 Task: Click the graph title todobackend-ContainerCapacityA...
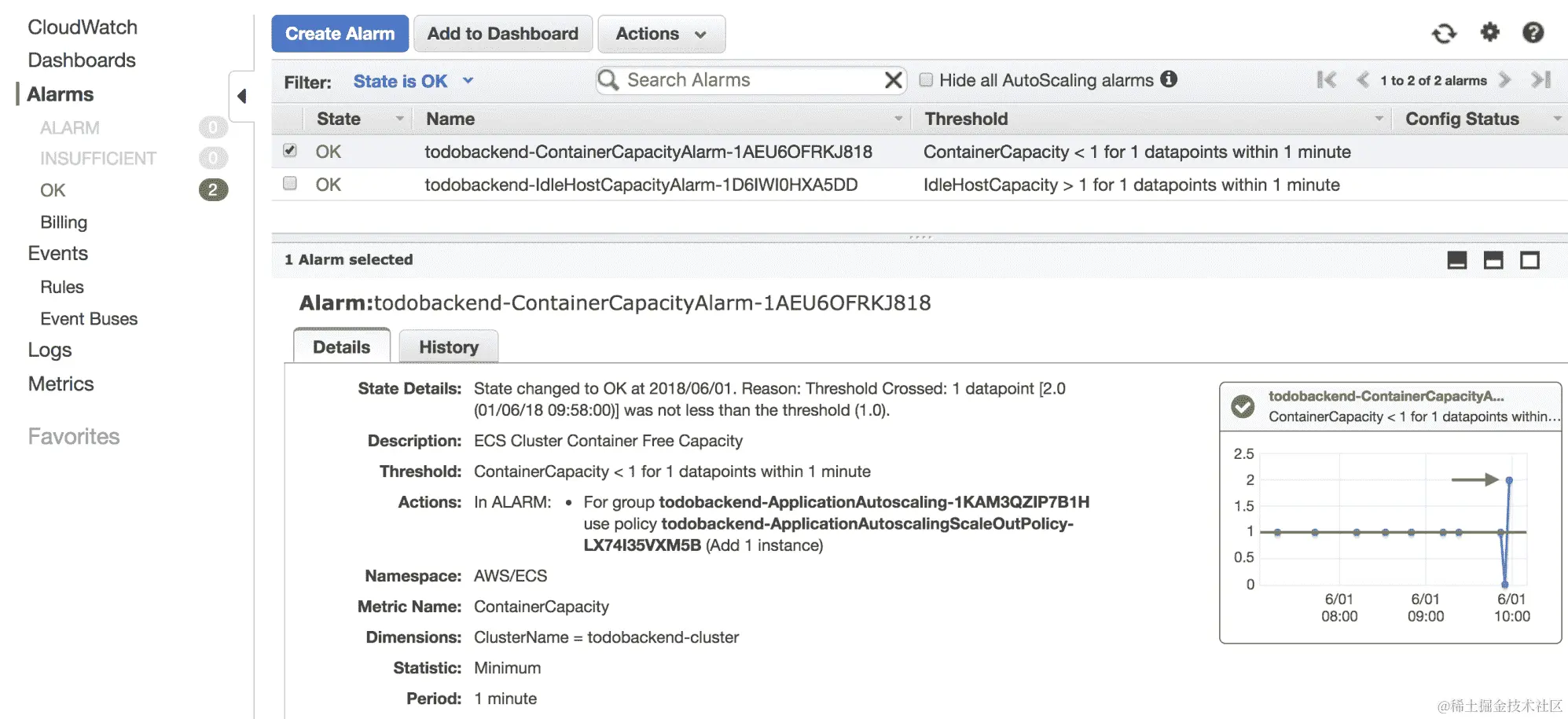[x=1386, y=396]
